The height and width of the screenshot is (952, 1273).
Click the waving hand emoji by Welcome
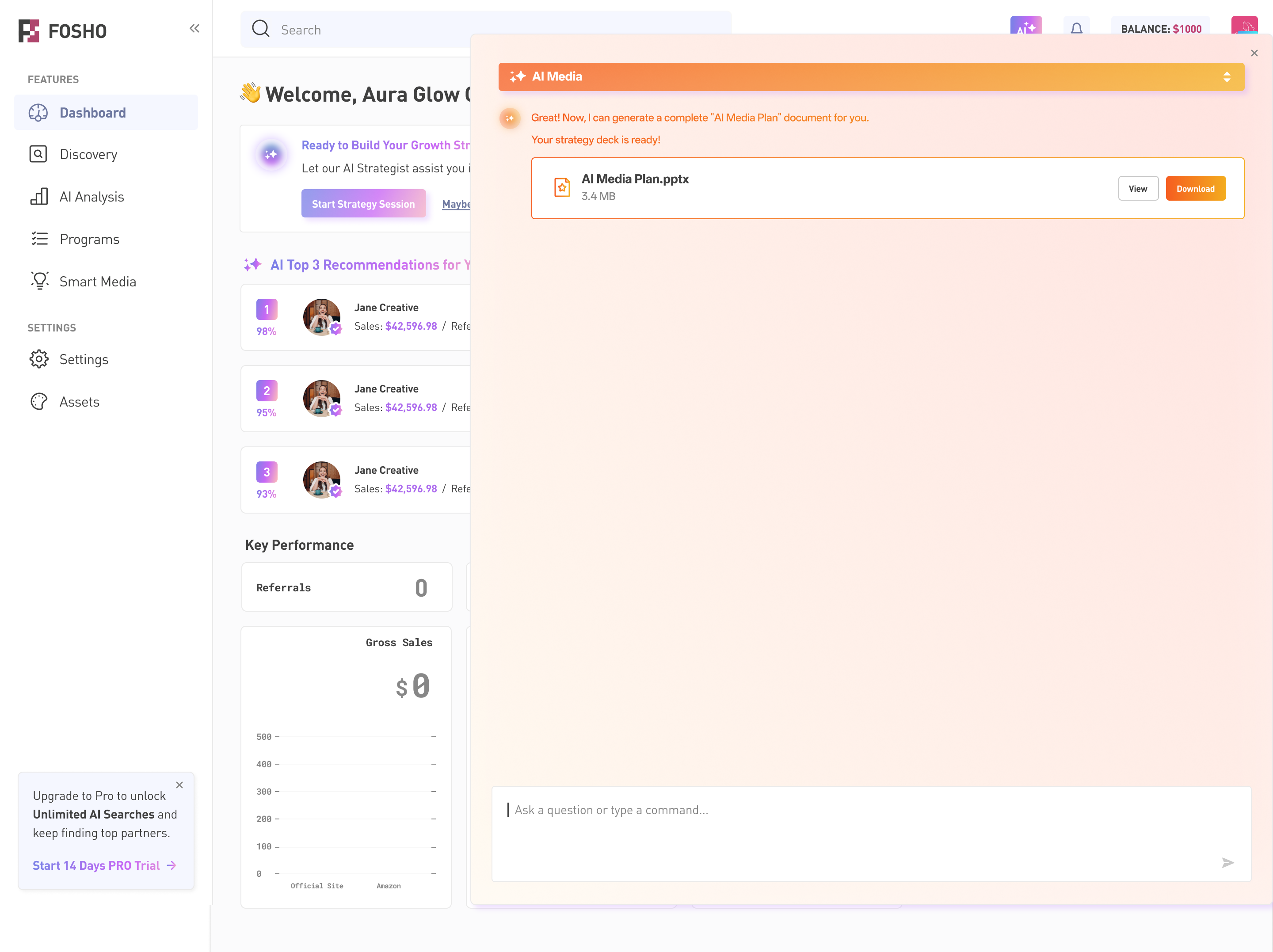coord(251,93)
